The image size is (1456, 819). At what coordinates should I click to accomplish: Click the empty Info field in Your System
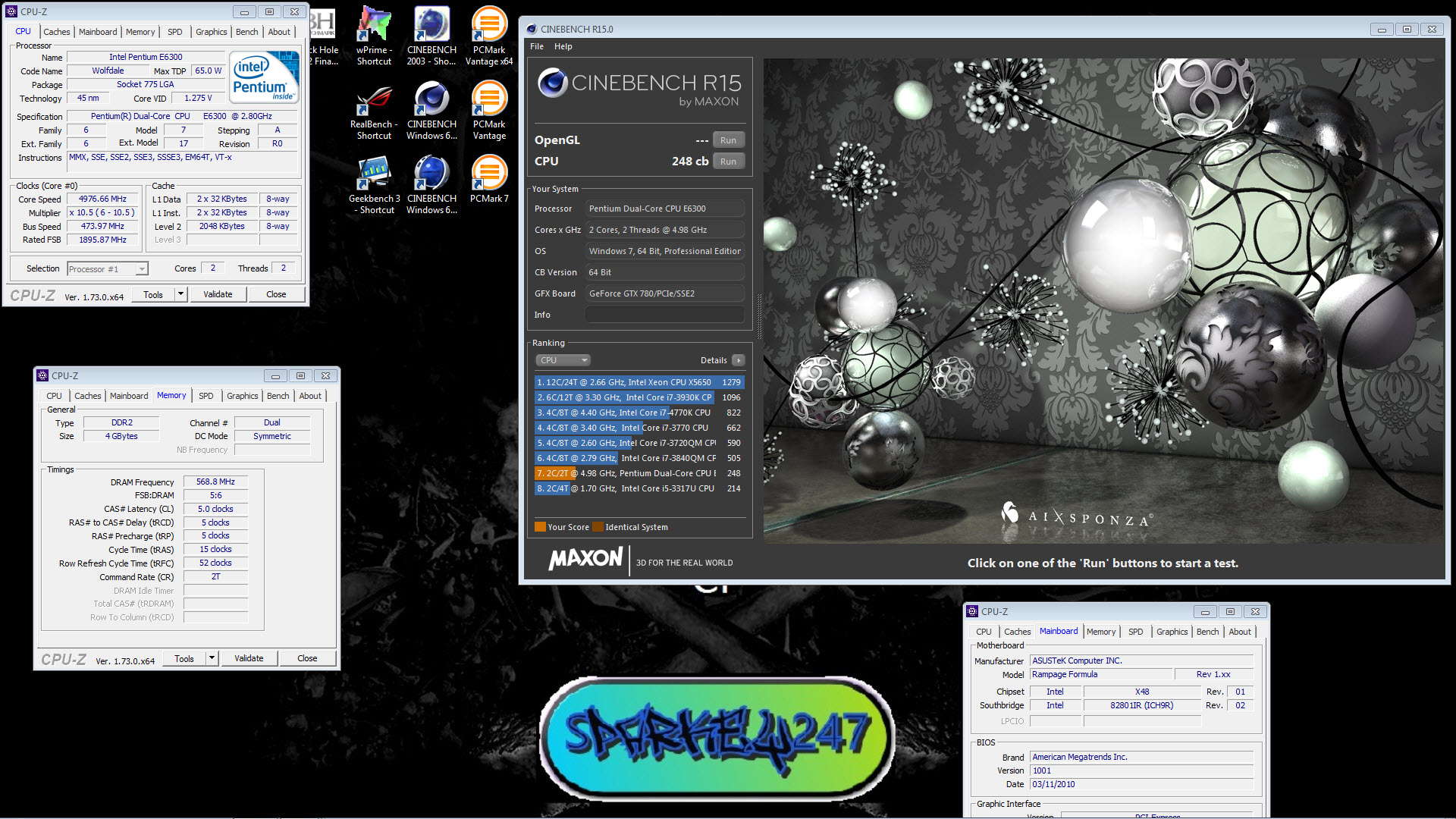pos(664,315)
